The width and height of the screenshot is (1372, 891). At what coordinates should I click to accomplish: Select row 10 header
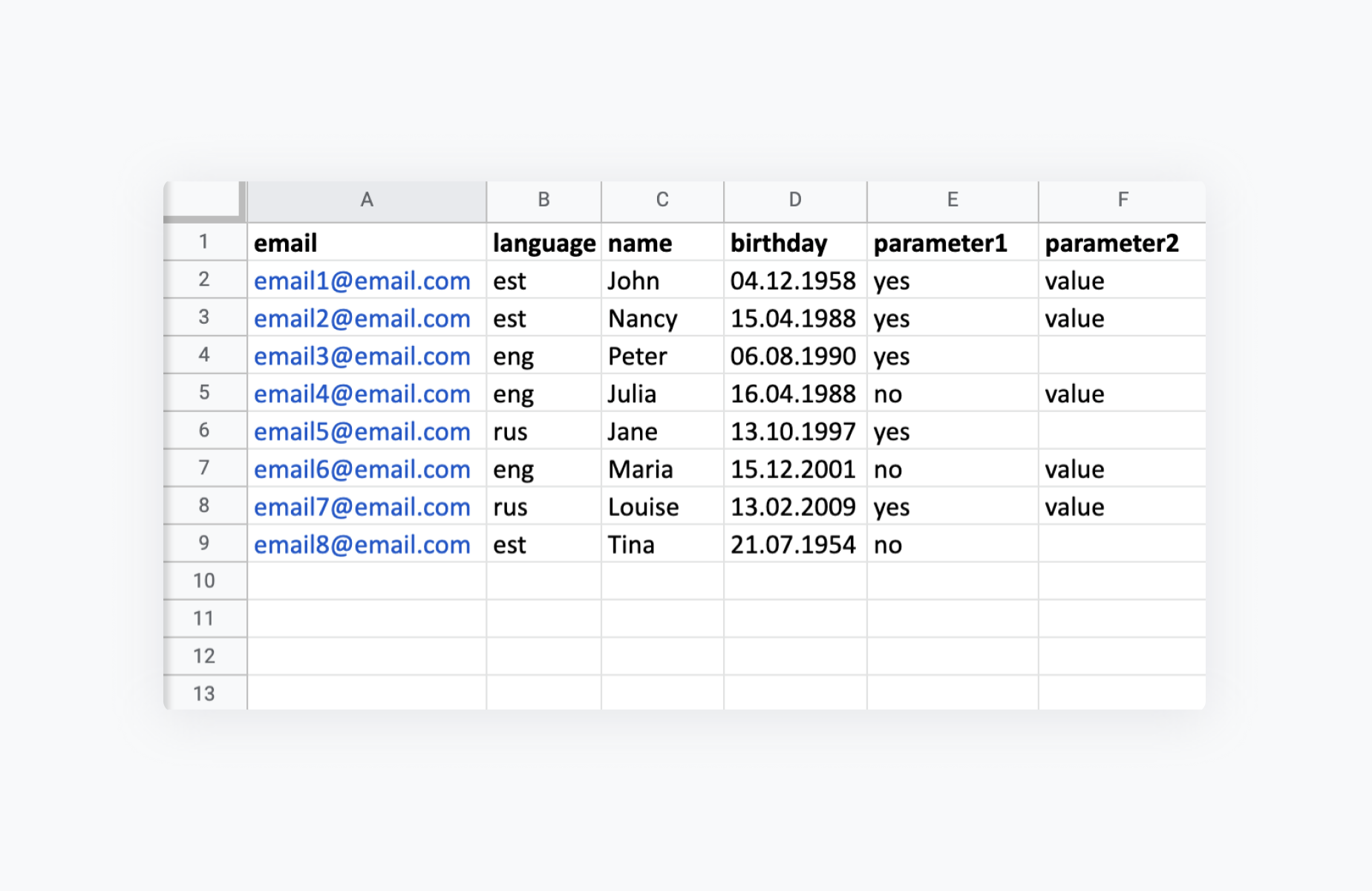tap(204, 581)
